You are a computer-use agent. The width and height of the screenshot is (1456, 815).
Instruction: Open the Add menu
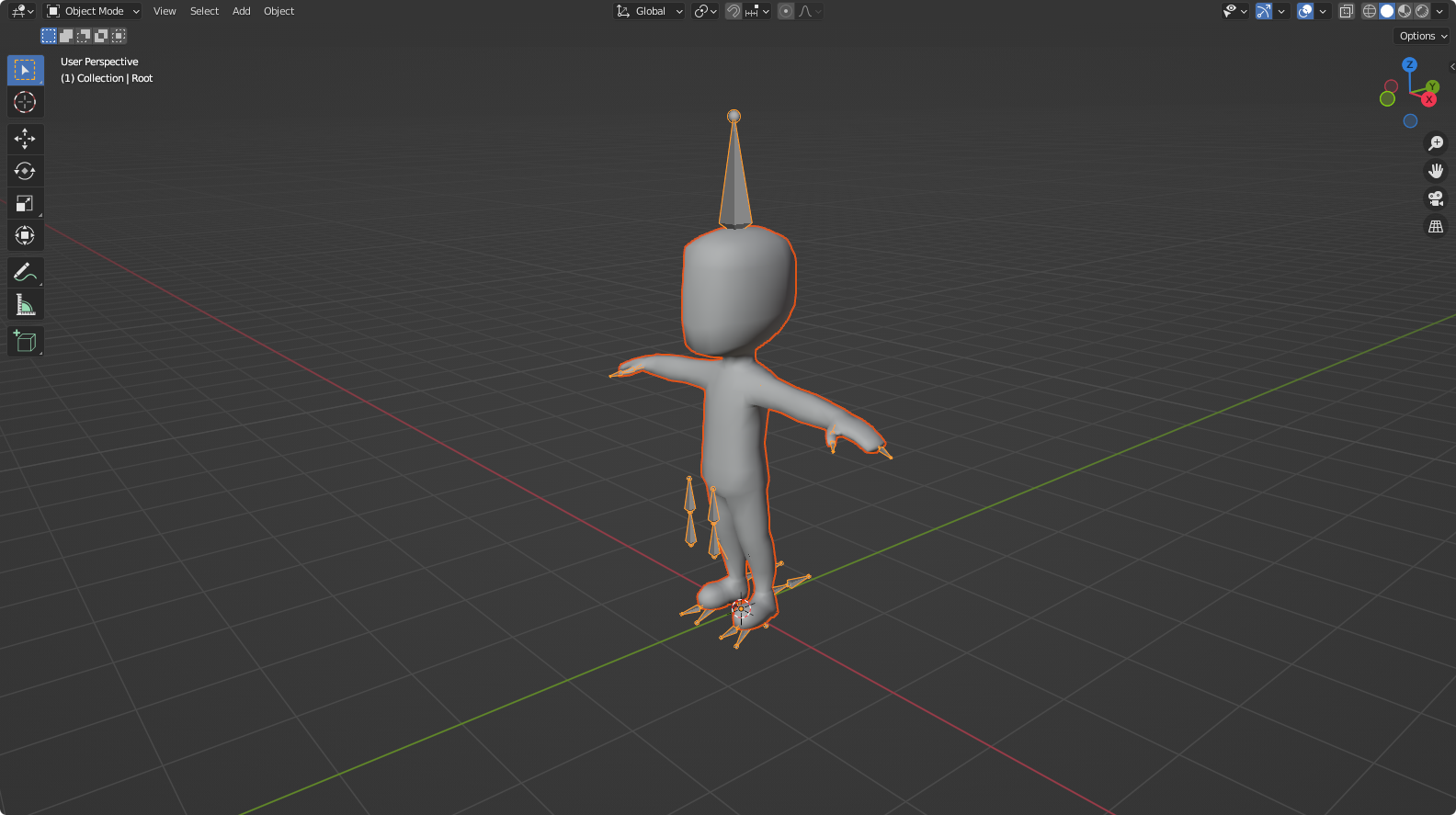[241, 11]
